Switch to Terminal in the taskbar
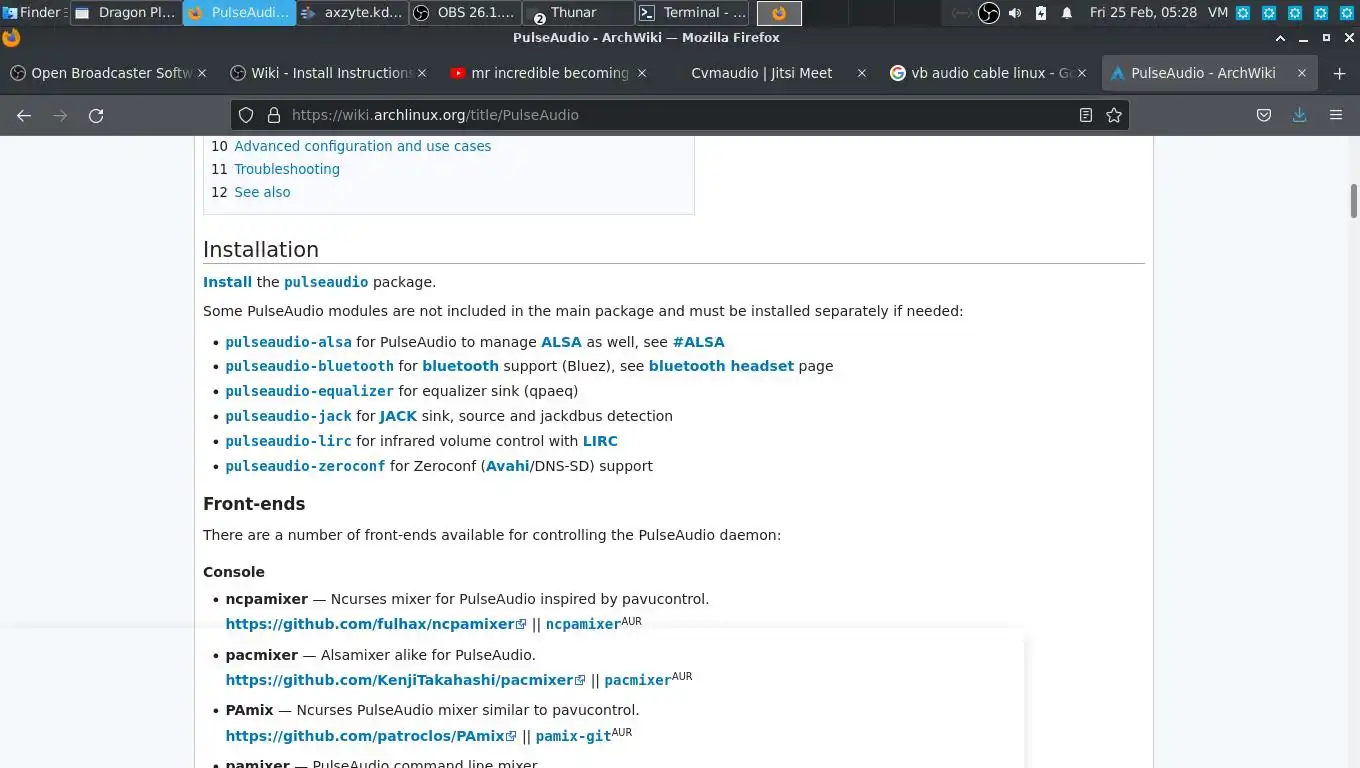1360x768 pixels. click(693, 13)
